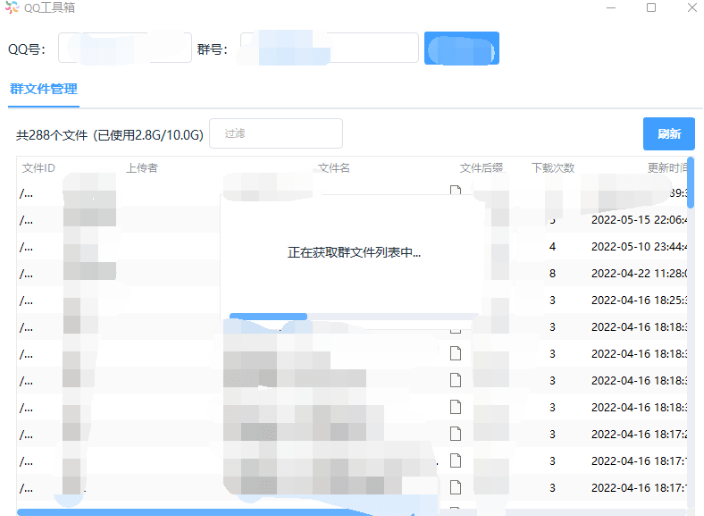This screenshot has width=704, height=516.
Task: Click the blue button beside the 群号 field
Action: pyautogui.click(x=462, y=48)
